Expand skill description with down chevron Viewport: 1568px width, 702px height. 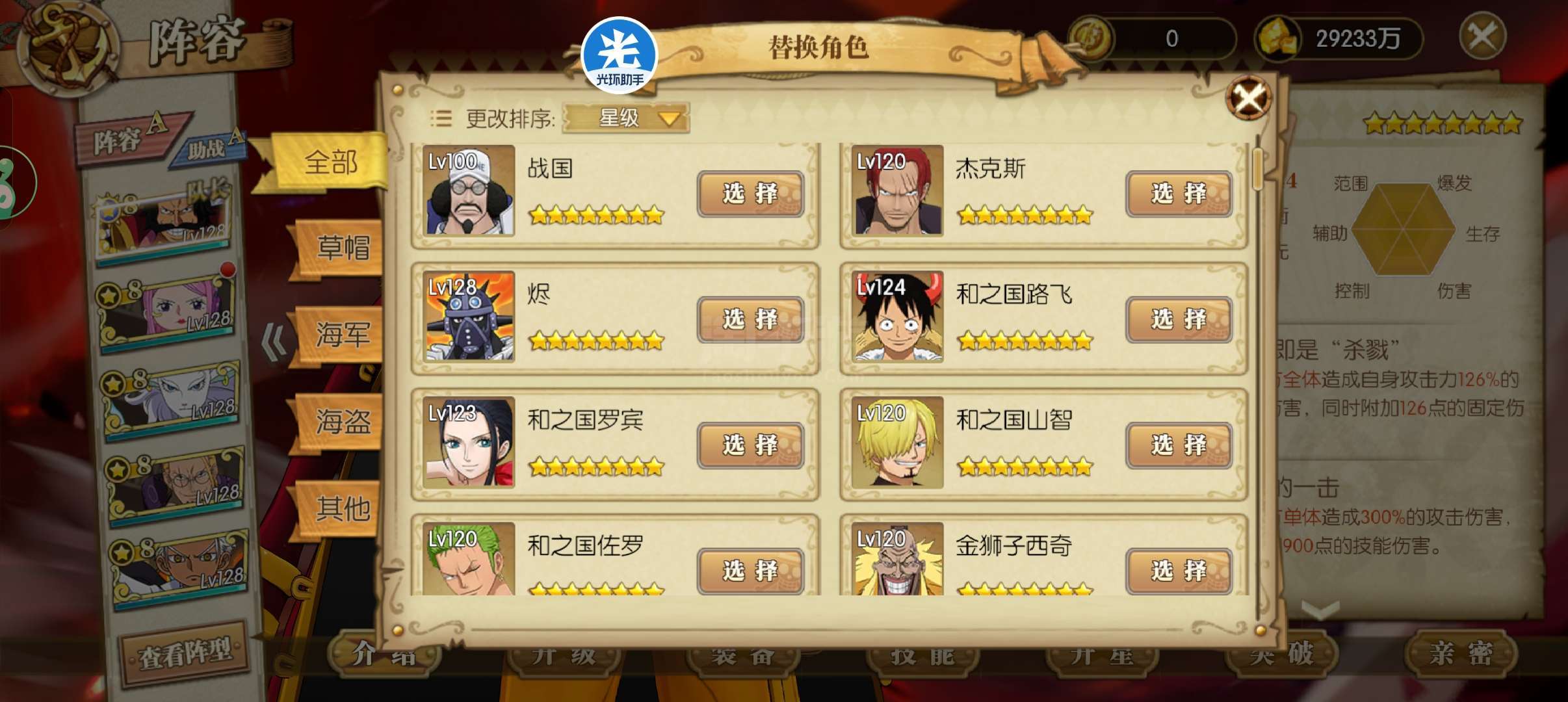[x=1321, y=610]
